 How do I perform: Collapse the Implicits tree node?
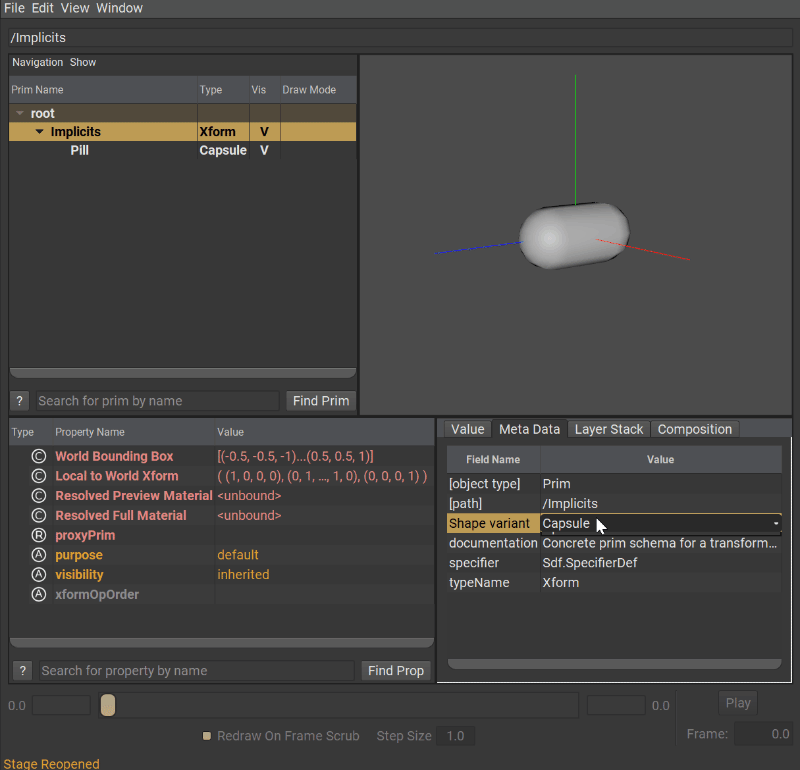[x=39, y=132]
